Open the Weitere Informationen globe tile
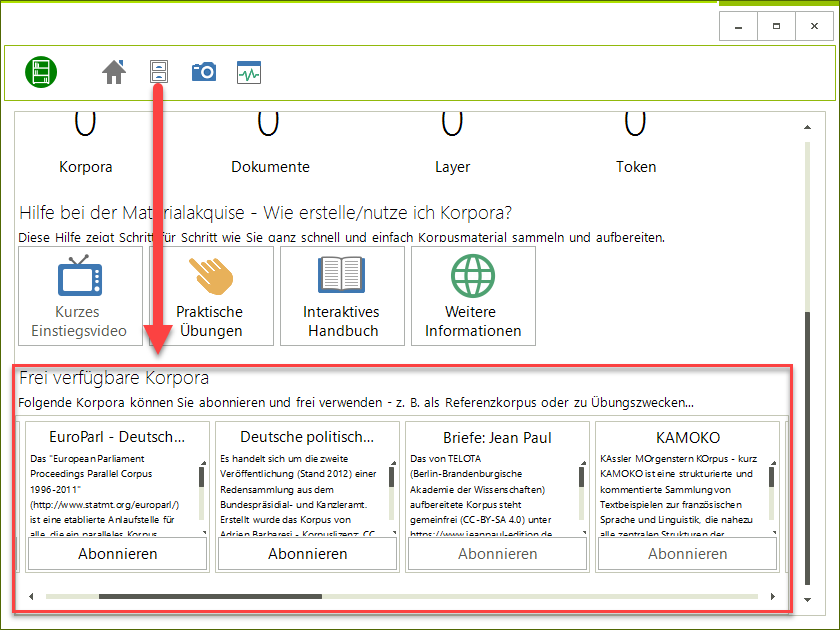The image size is (840, 630). point(473,296)
